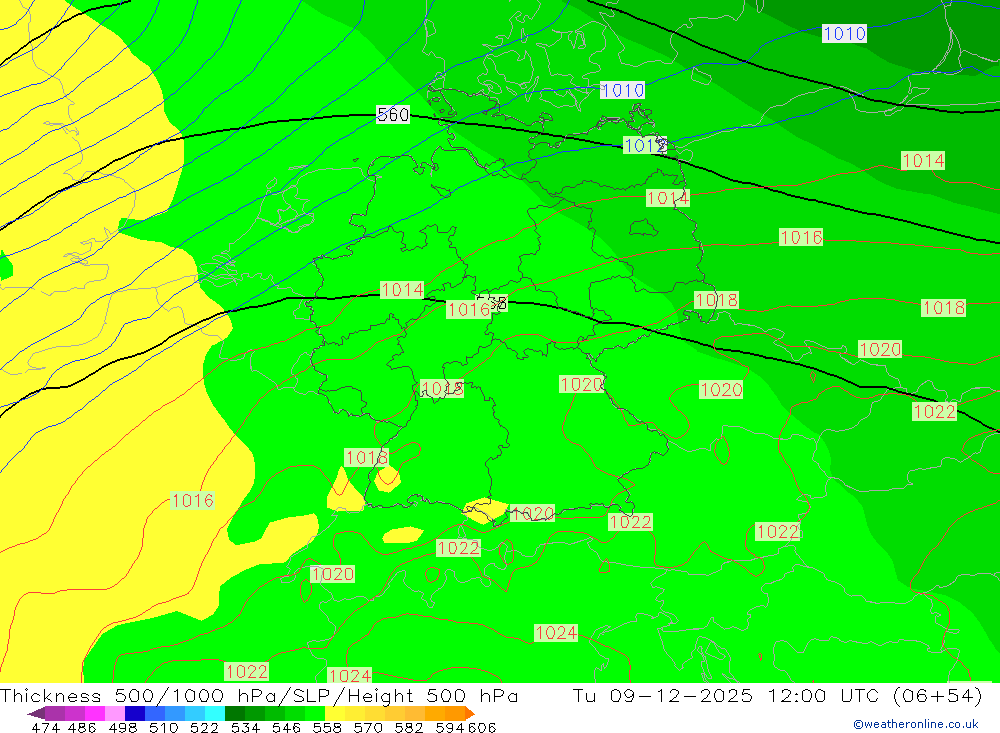The image size is (1000, 733).
Task: Click the 510 legend value
Action: pos(163,727)
